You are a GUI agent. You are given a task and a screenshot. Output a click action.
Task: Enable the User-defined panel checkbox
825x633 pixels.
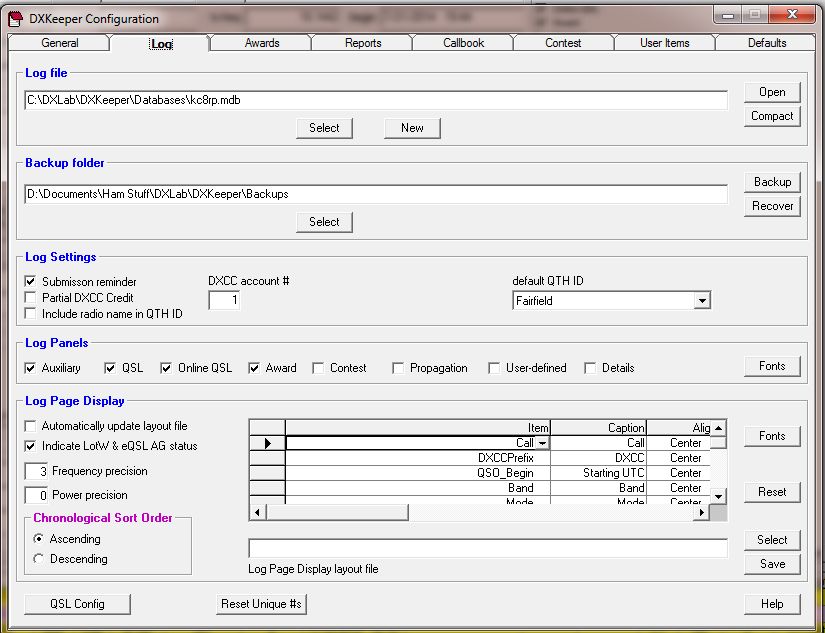coord(494,368)
